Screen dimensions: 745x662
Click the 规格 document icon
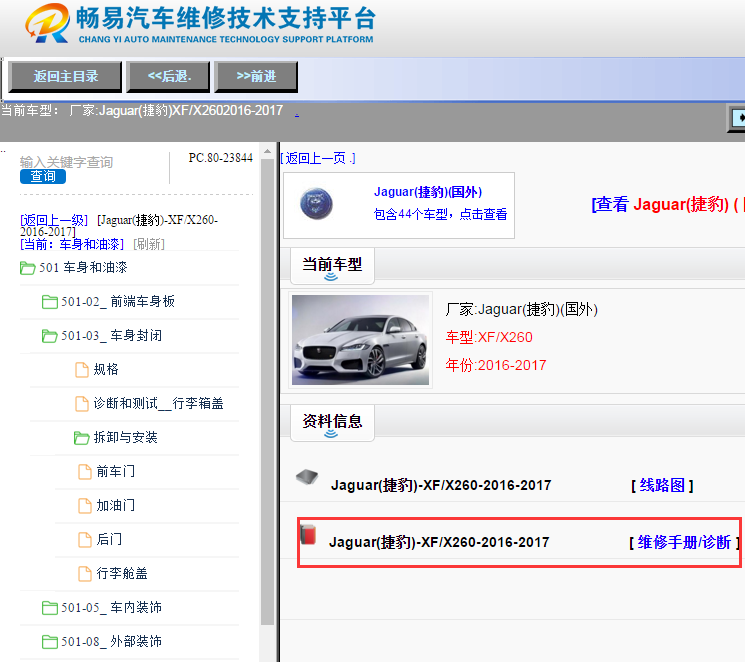point(82,370)
